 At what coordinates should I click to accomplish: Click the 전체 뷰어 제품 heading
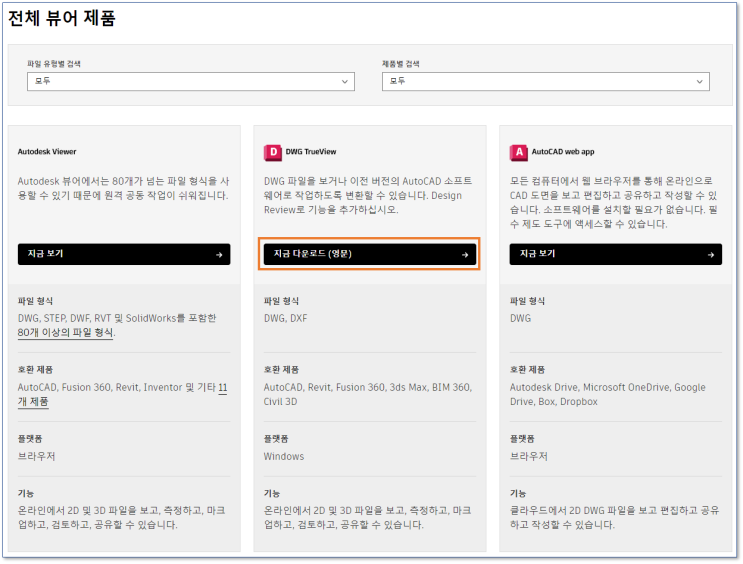tap(62, 18)
